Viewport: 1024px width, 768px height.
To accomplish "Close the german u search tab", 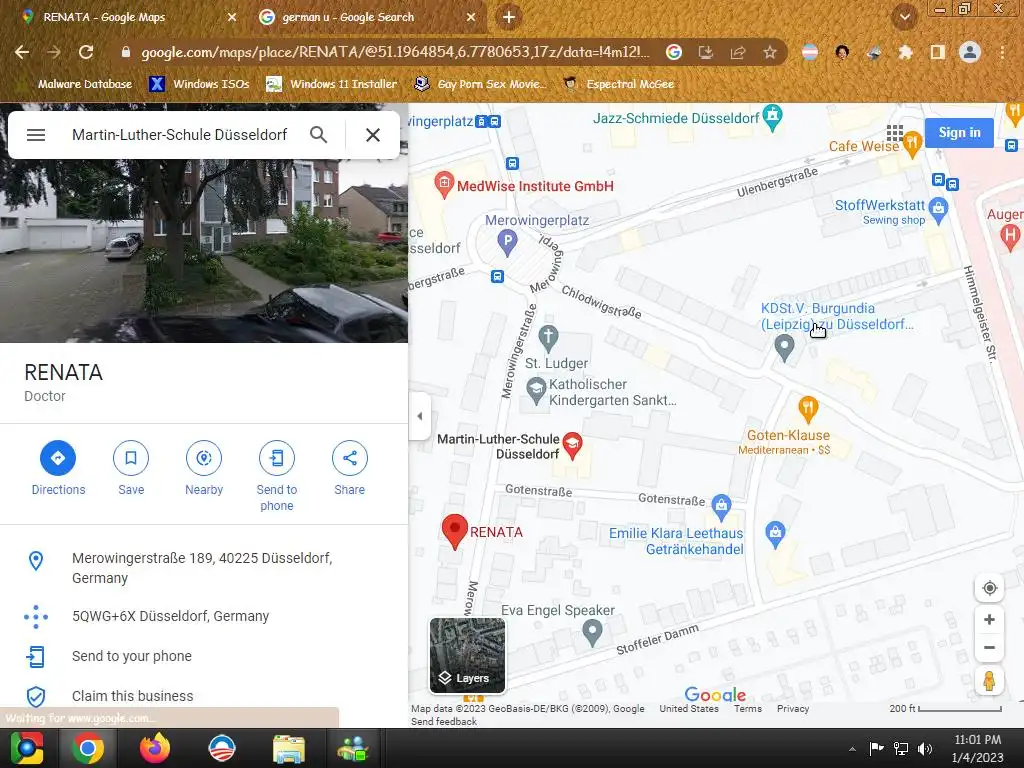I will [x=471, y=17].
